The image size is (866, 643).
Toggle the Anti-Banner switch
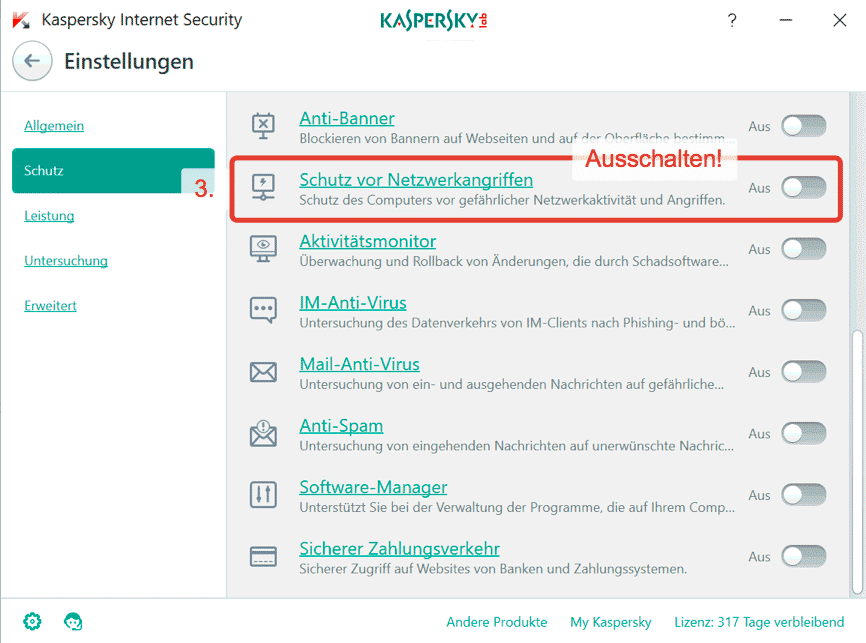coord(804,126)
